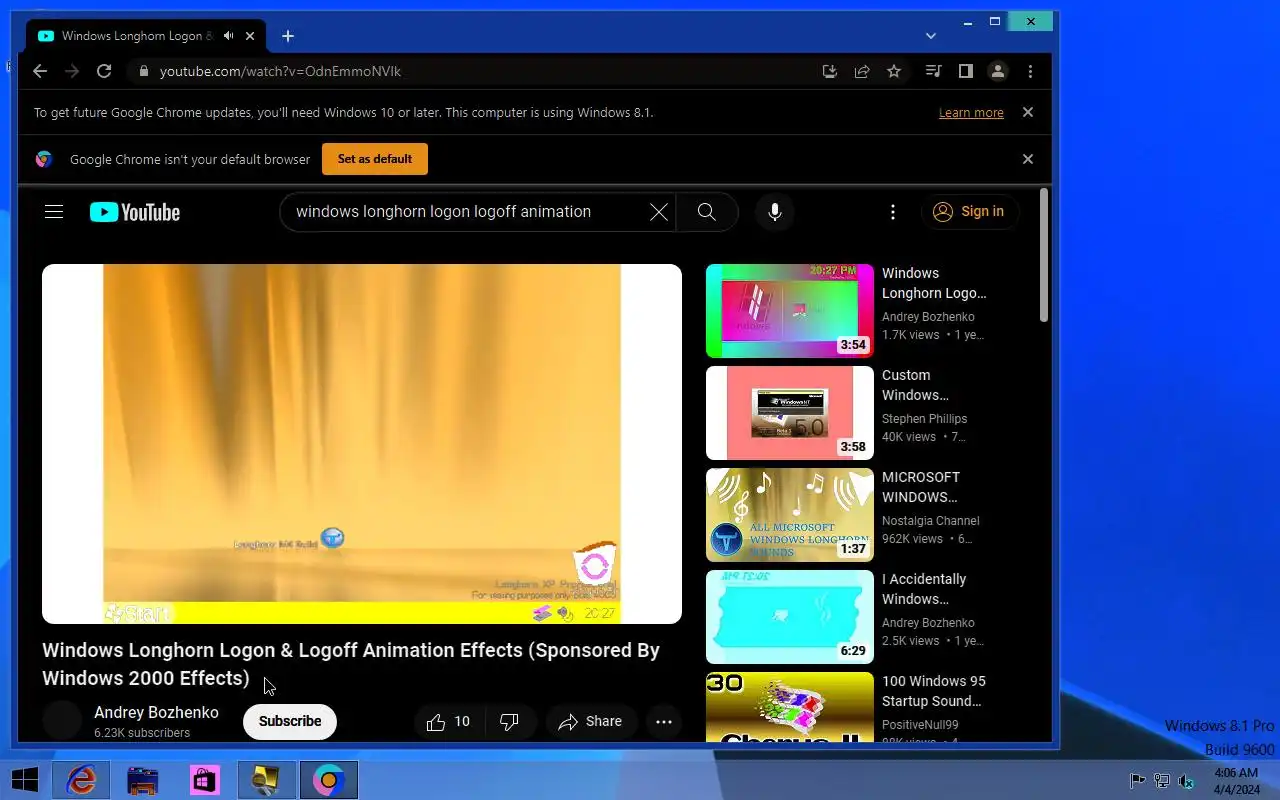Go back using the browser back arrow
1280x800 pixels.
(x=40, y=71)
